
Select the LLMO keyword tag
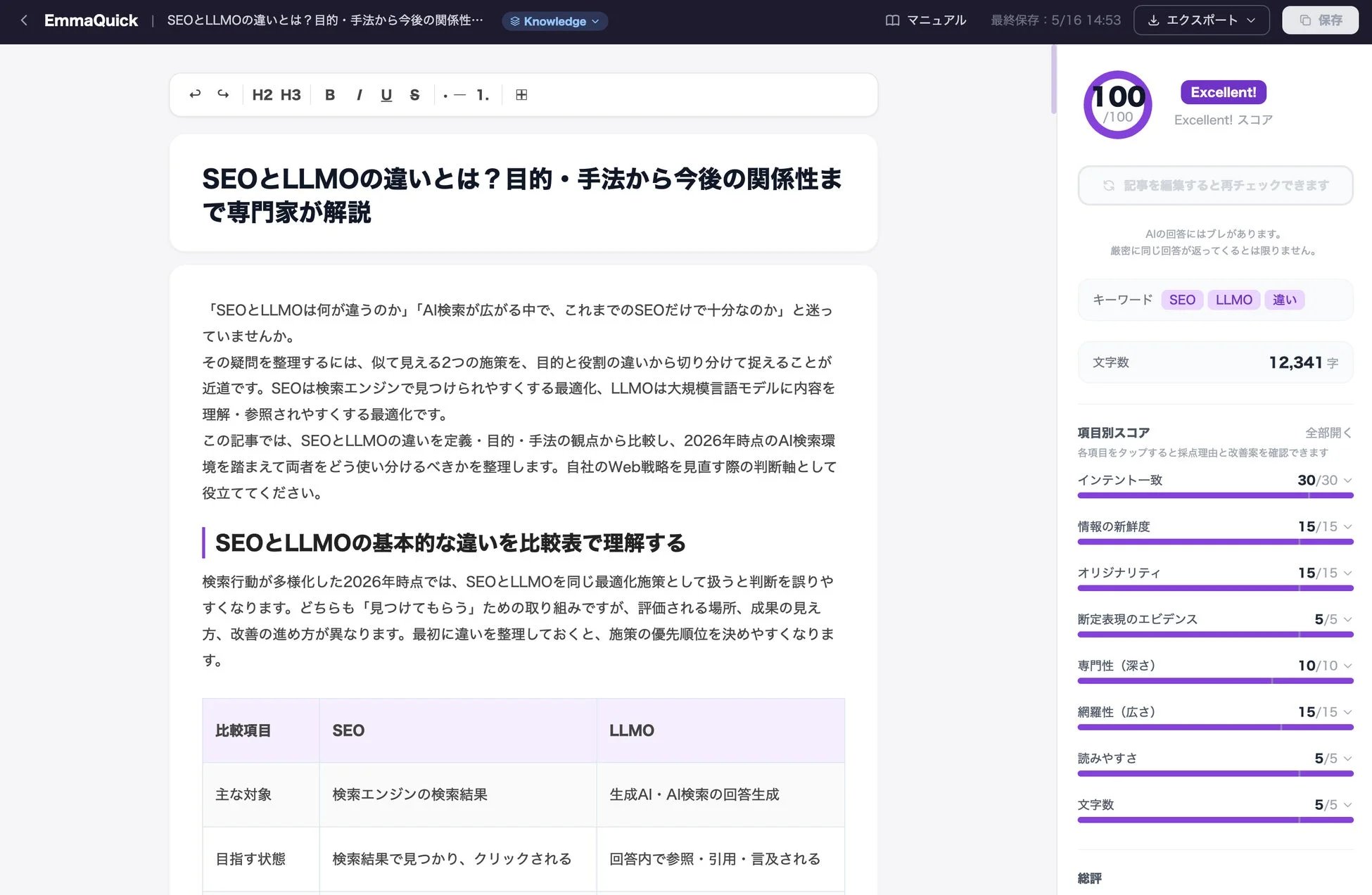click(1233, 300)
